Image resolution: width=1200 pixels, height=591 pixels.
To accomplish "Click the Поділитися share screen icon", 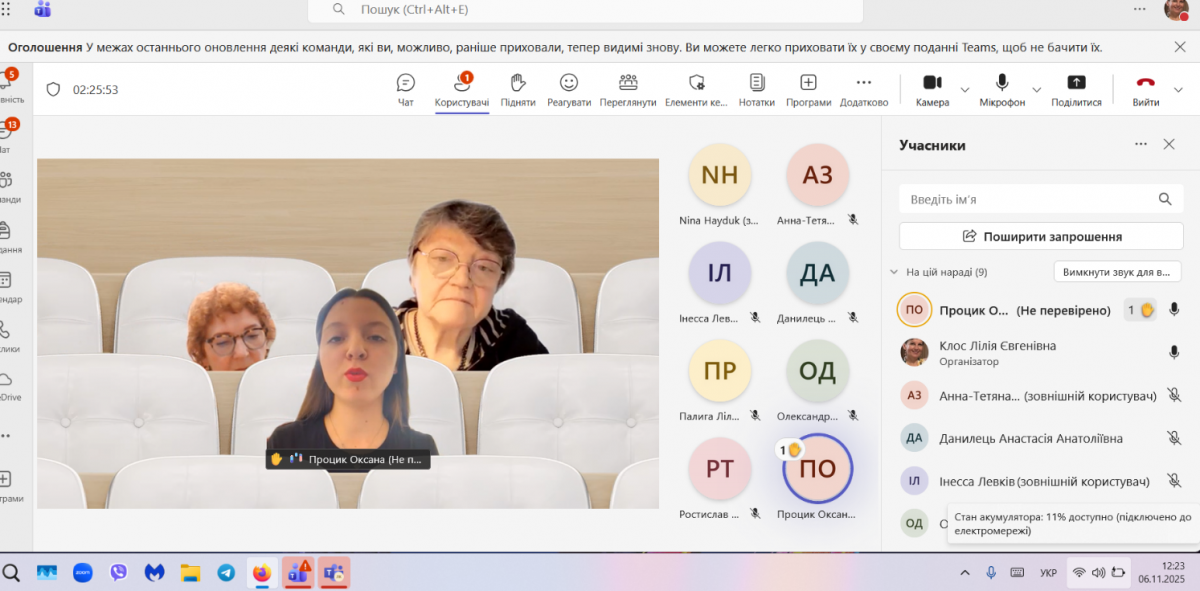I will (1076, 89).
